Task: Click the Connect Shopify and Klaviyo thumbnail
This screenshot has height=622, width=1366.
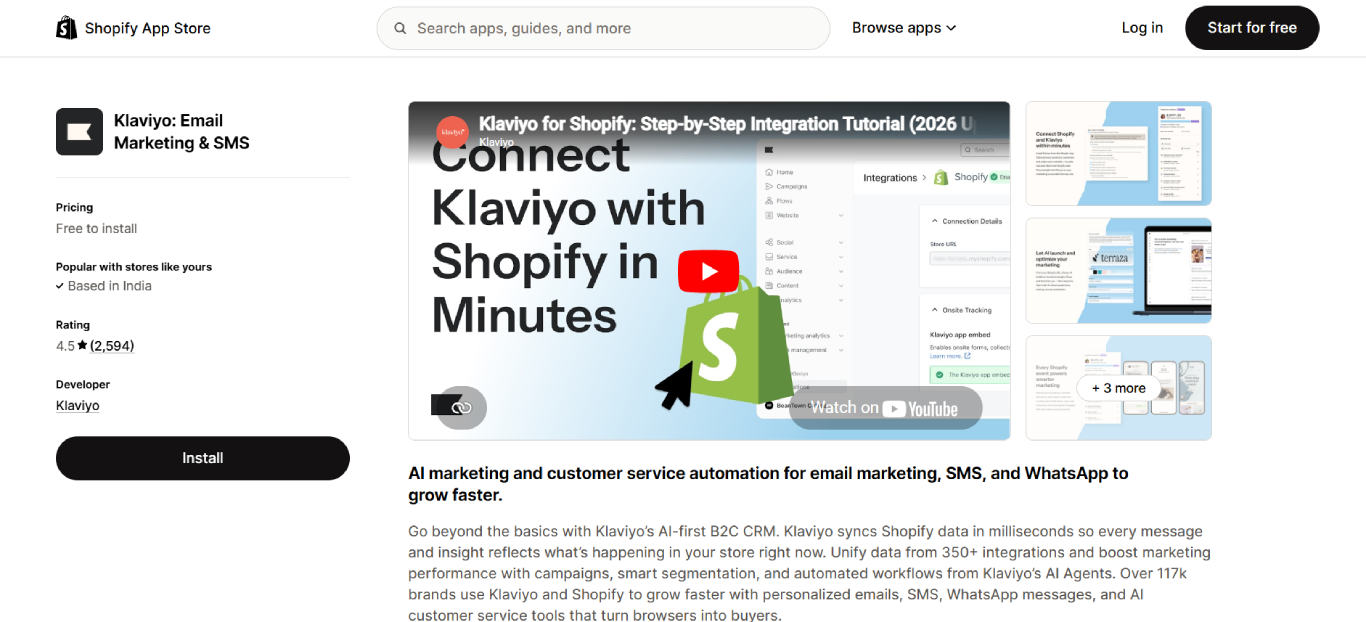Action: coord(1118,153)
